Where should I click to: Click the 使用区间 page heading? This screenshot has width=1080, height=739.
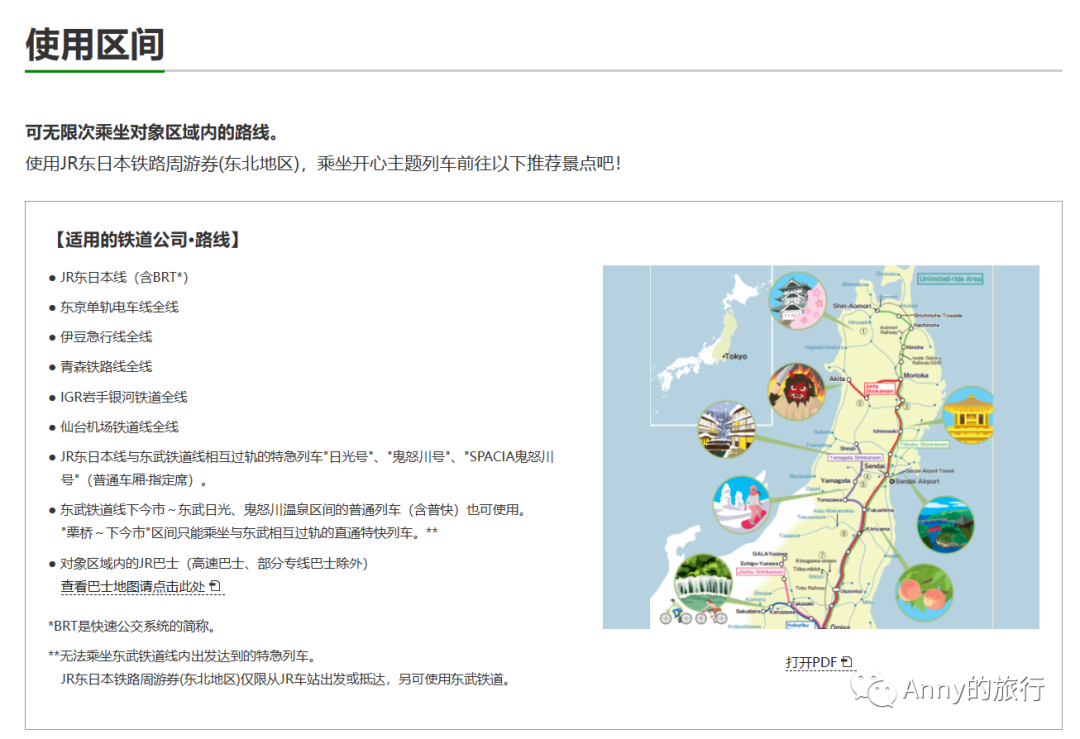coord(95,45)
